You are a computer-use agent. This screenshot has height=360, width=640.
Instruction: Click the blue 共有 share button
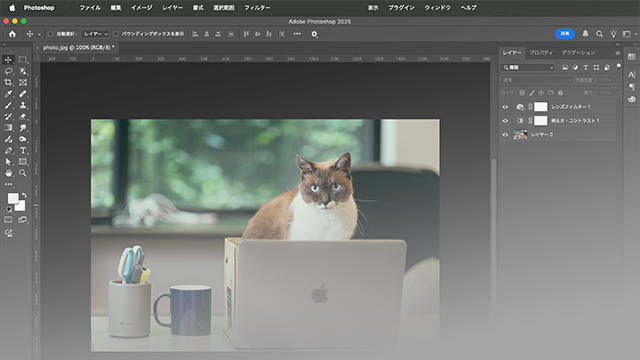click(x=565, y=34)
